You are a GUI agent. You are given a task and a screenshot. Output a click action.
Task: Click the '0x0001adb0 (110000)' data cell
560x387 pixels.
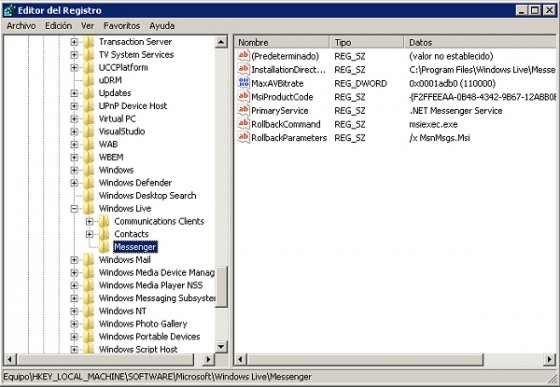[452, 84]
